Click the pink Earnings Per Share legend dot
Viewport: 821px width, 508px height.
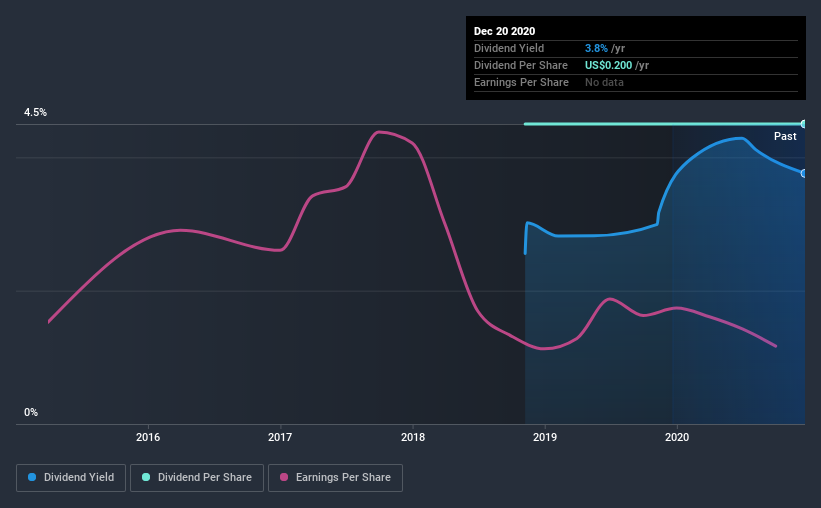284,477
